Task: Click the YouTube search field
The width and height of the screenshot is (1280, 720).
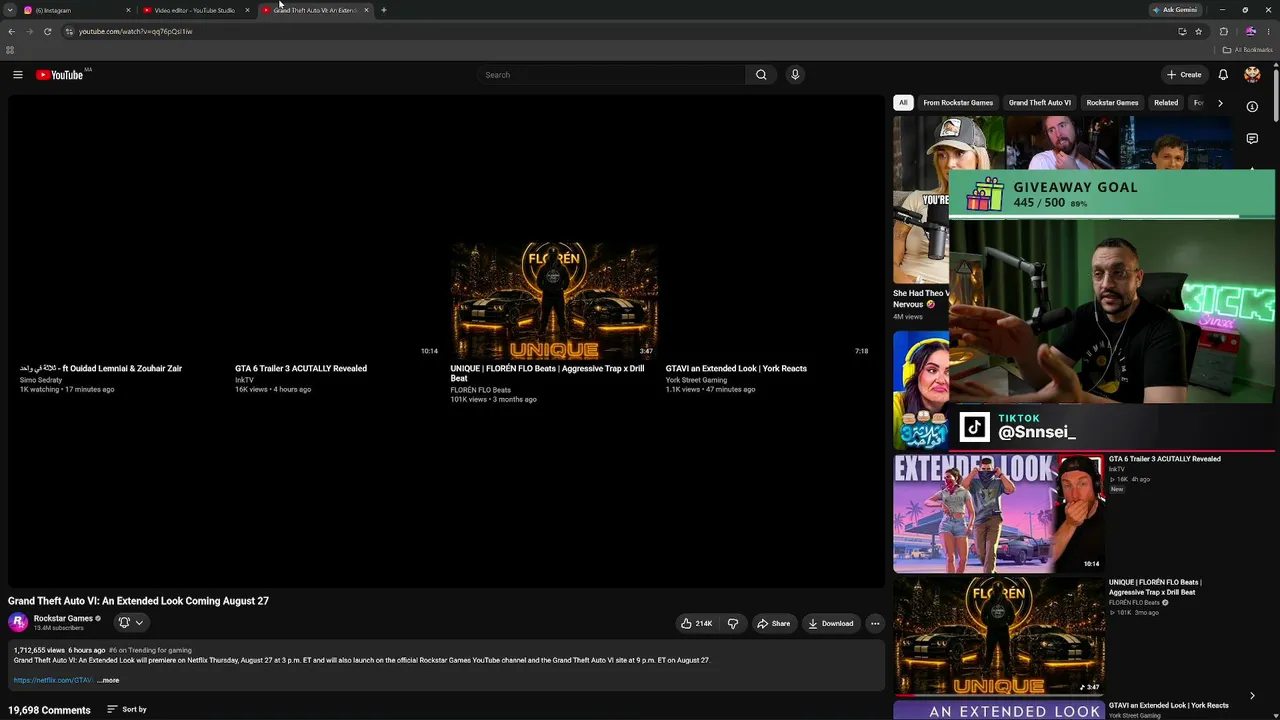Action: [x=612, y=75]
